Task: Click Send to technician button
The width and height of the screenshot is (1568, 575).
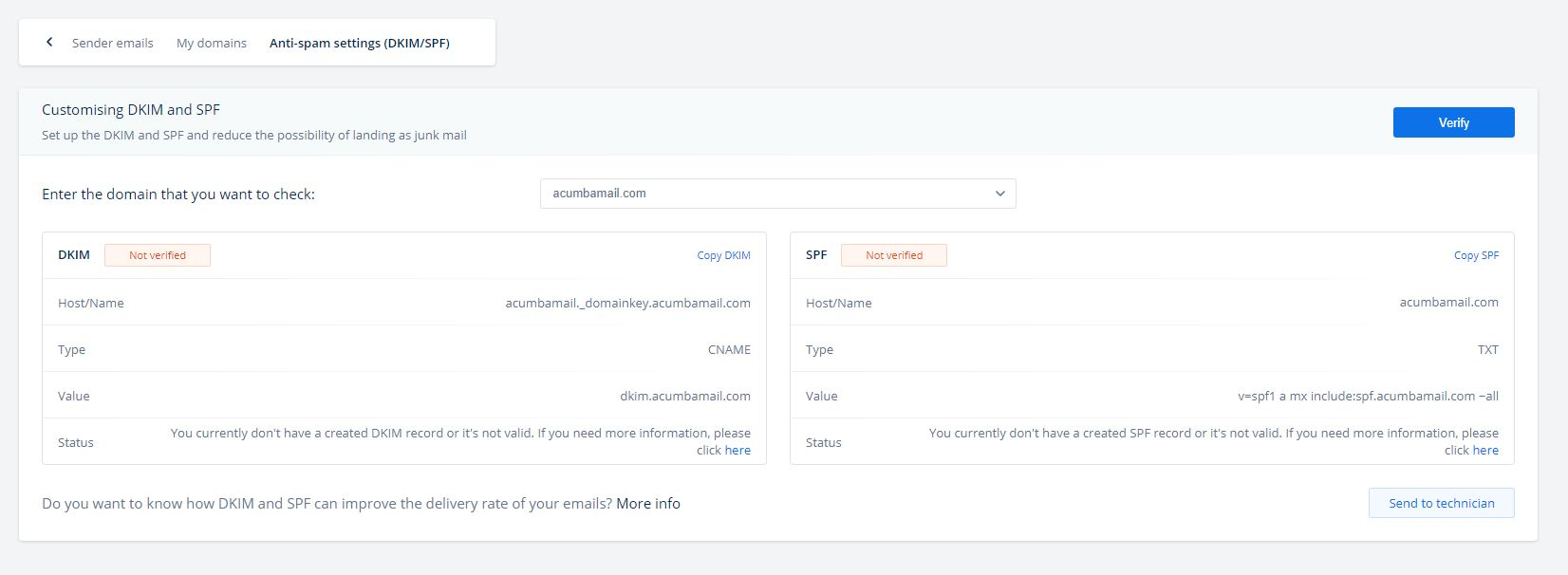Action: pos(1441,503)
